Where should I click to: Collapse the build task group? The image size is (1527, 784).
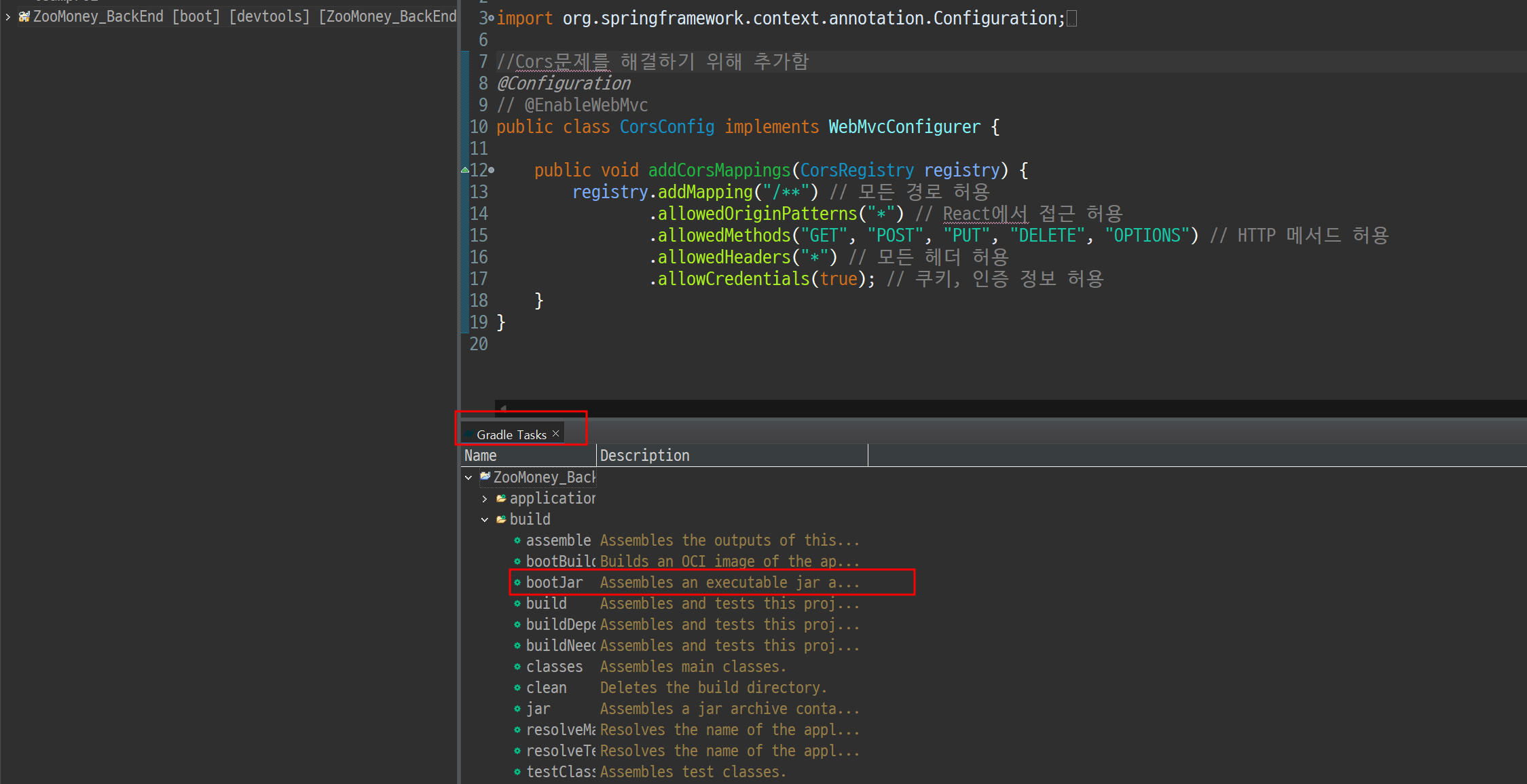485,519
